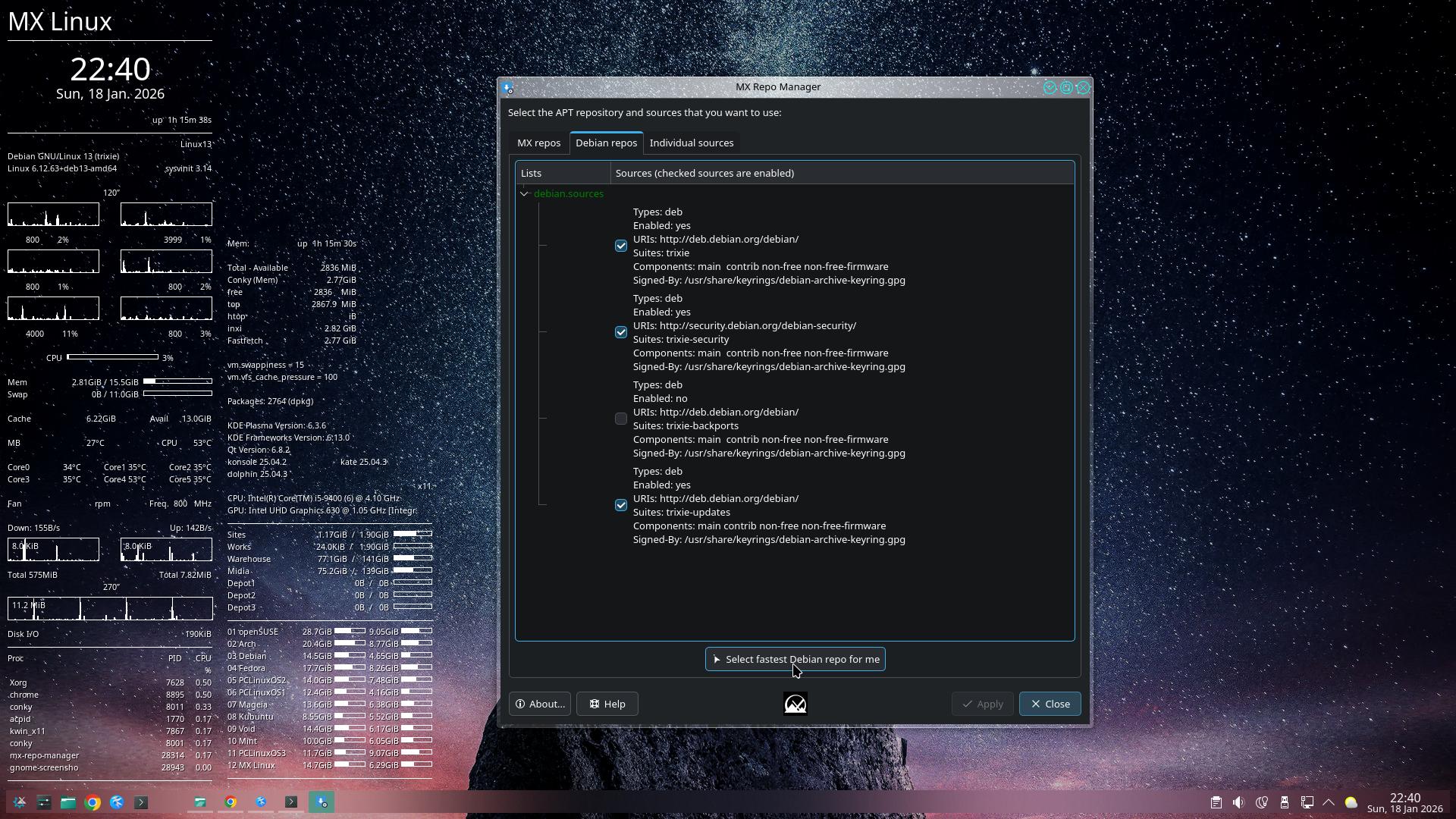
Task: Switch to the MX repos tab
Action: tap(538, 143)
